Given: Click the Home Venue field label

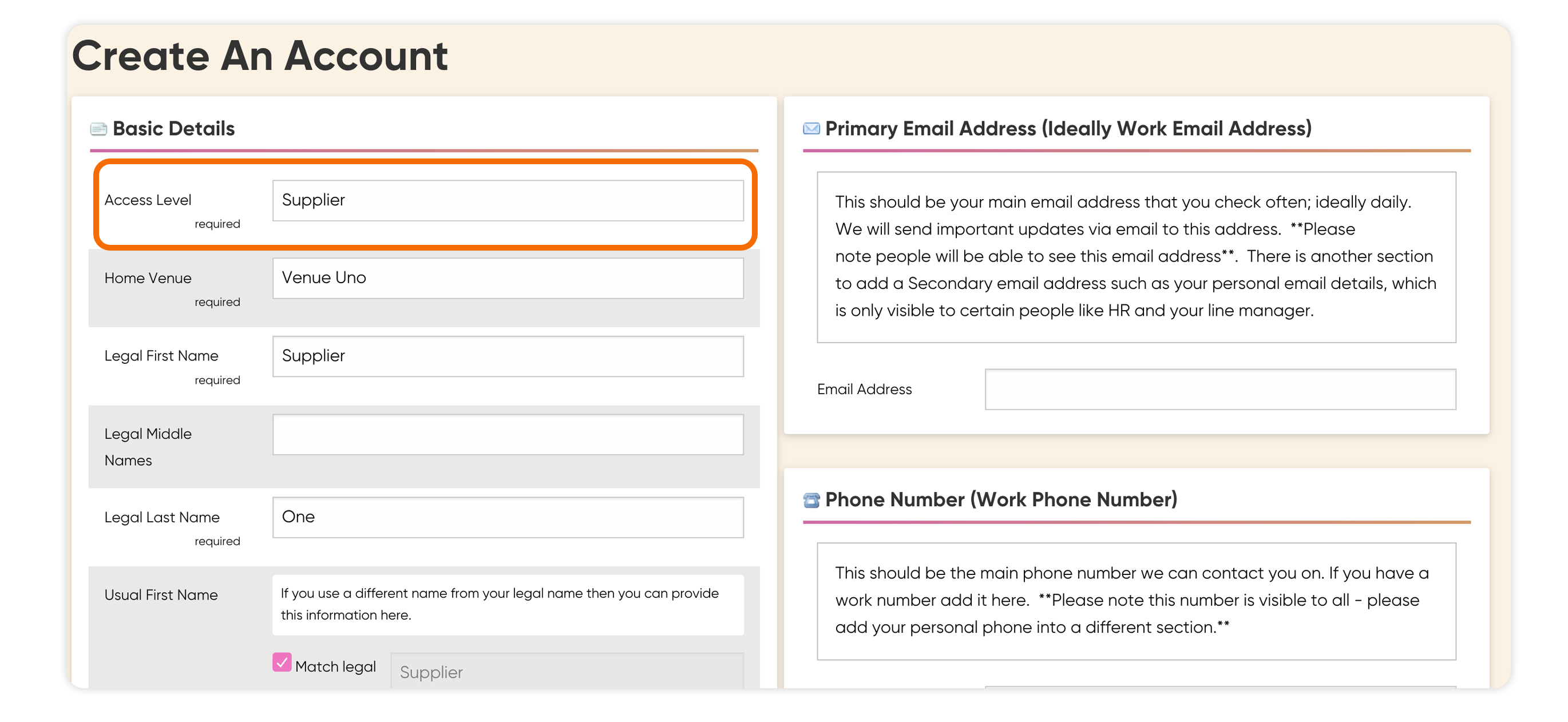Looking at the screenshot, I should (x=148, y=278).
